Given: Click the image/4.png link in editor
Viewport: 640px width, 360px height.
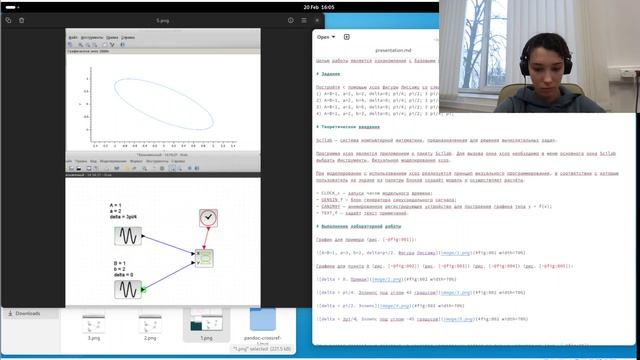Looking at the screenshot, I should tap(394, 306).
